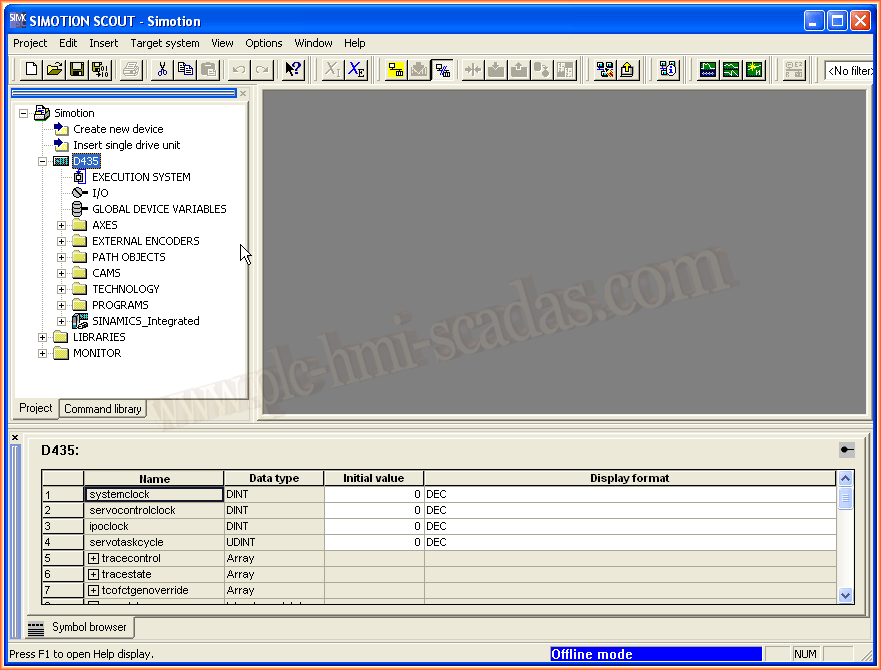The width and height of the screenshot is (881, 670).
Task: Click Insert single drive unit entry
Action: tap(126, 145)
